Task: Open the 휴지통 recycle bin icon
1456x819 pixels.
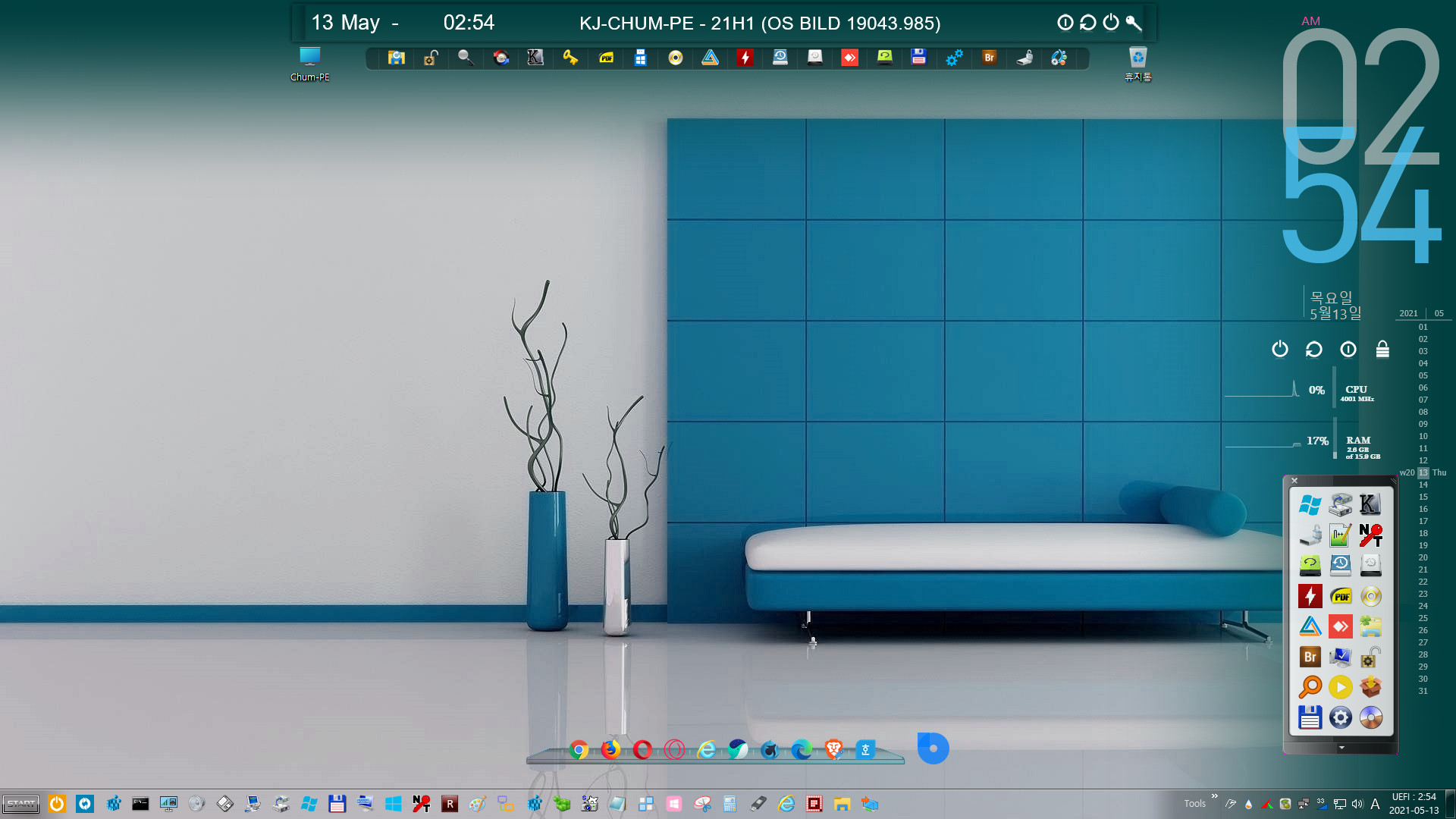Action: click(x=1137, y=64)
